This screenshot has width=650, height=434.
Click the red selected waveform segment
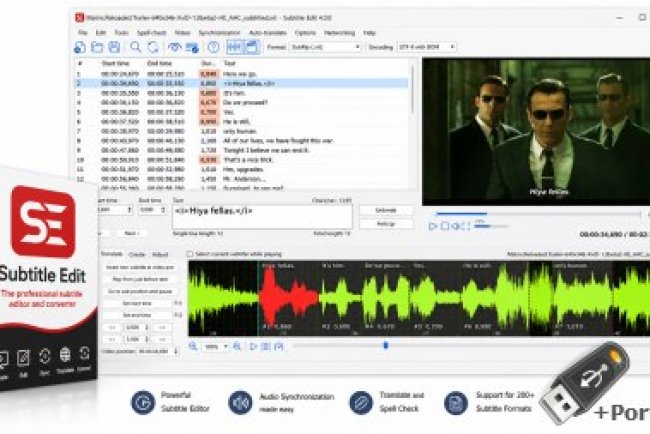coord(289,298)
